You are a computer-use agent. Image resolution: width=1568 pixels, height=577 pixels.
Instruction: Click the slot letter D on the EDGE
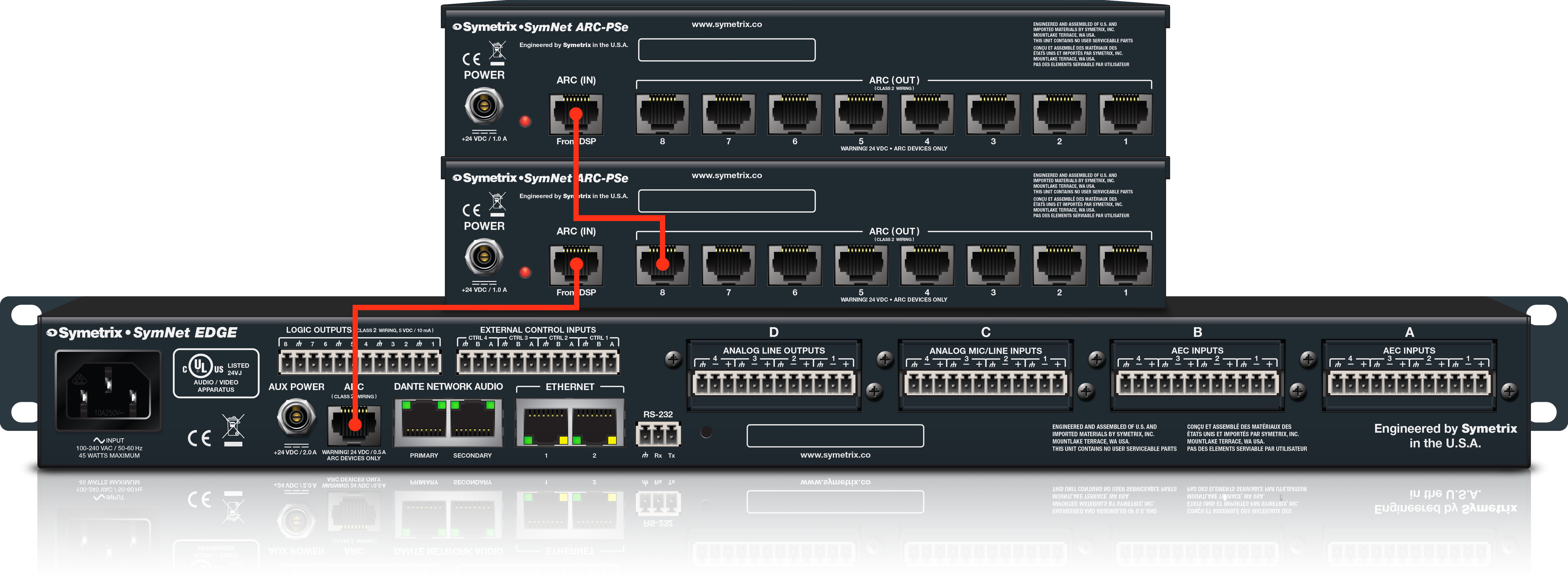tap(774, 332)
